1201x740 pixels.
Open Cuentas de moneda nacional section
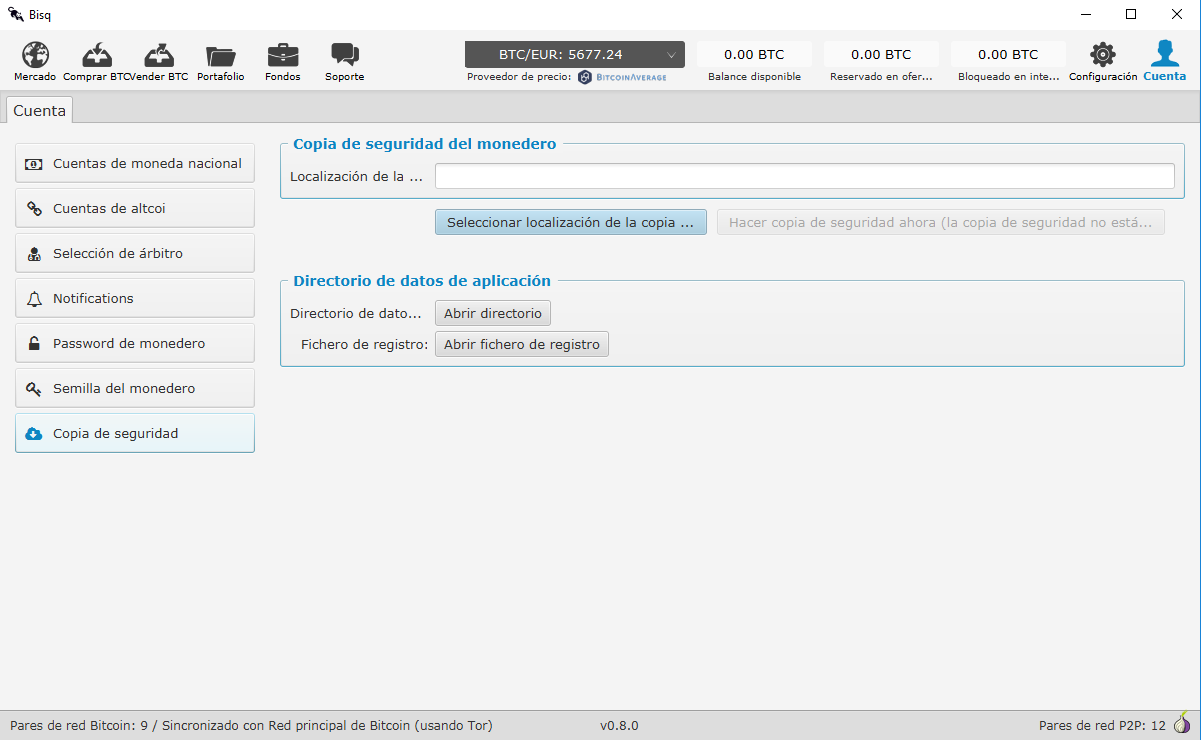pyautogui.click(x=135, y=163)
